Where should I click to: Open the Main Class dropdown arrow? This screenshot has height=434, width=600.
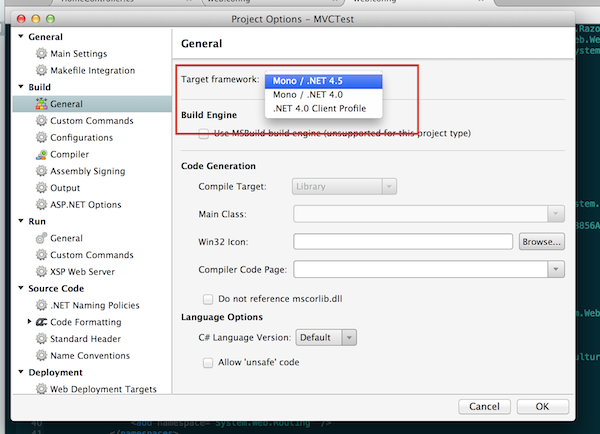pos(556,214)
